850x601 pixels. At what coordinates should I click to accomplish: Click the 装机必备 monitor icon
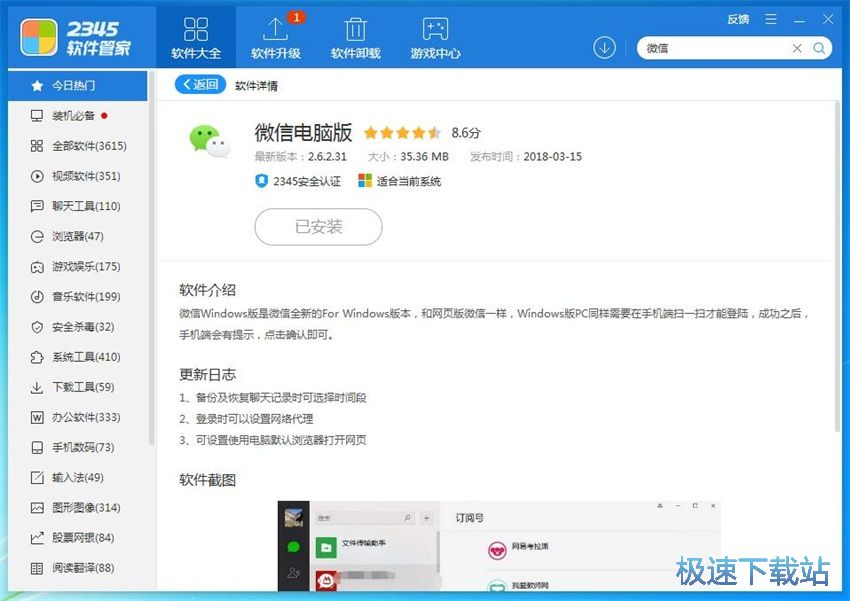point(37,115)
